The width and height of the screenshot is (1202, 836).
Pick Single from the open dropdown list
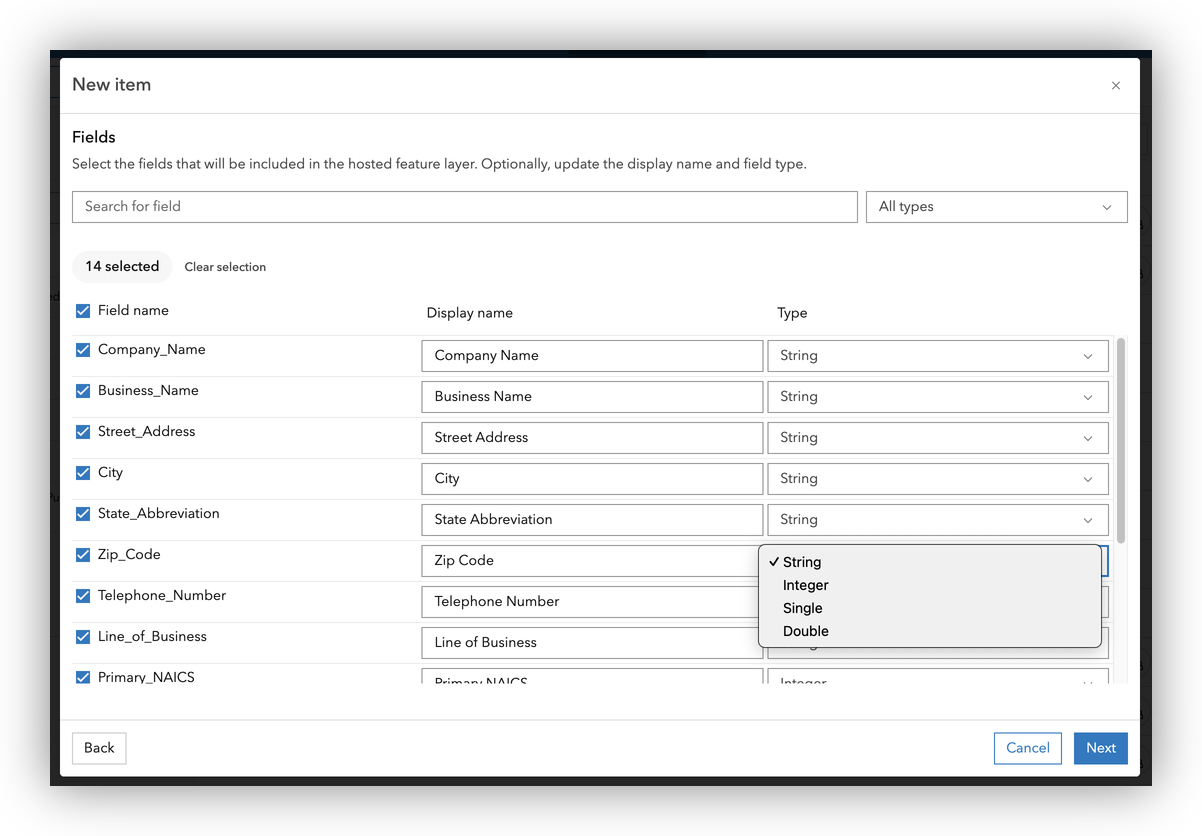(803, 608)
